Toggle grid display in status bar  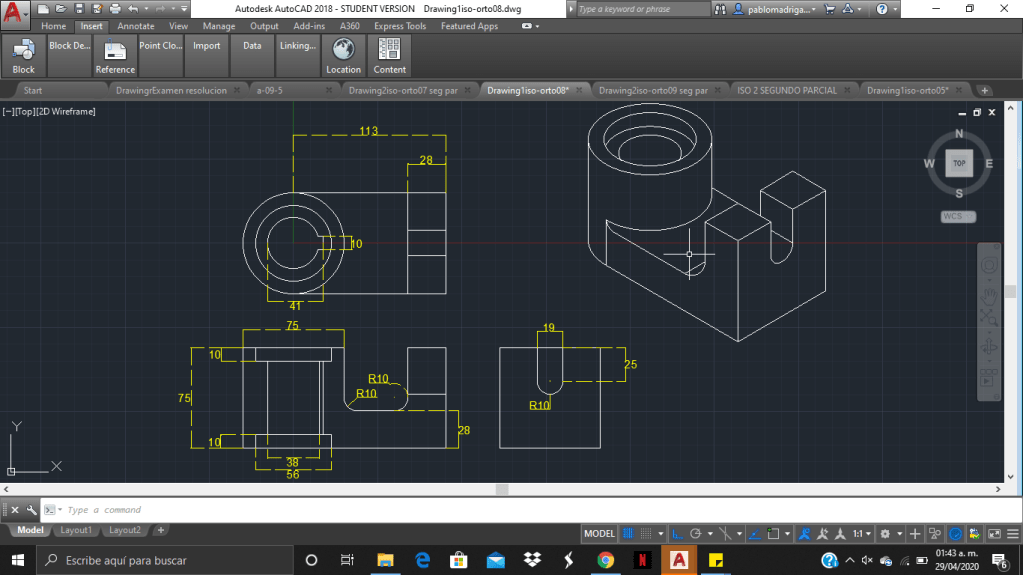(x=630, y=534)
